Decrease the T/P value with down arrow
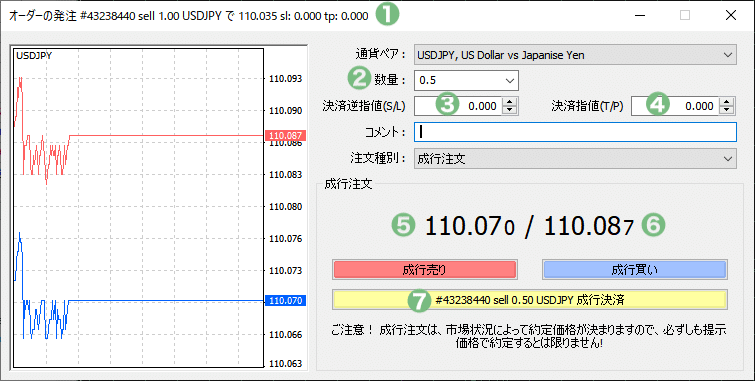 click(x=727, y=110)
